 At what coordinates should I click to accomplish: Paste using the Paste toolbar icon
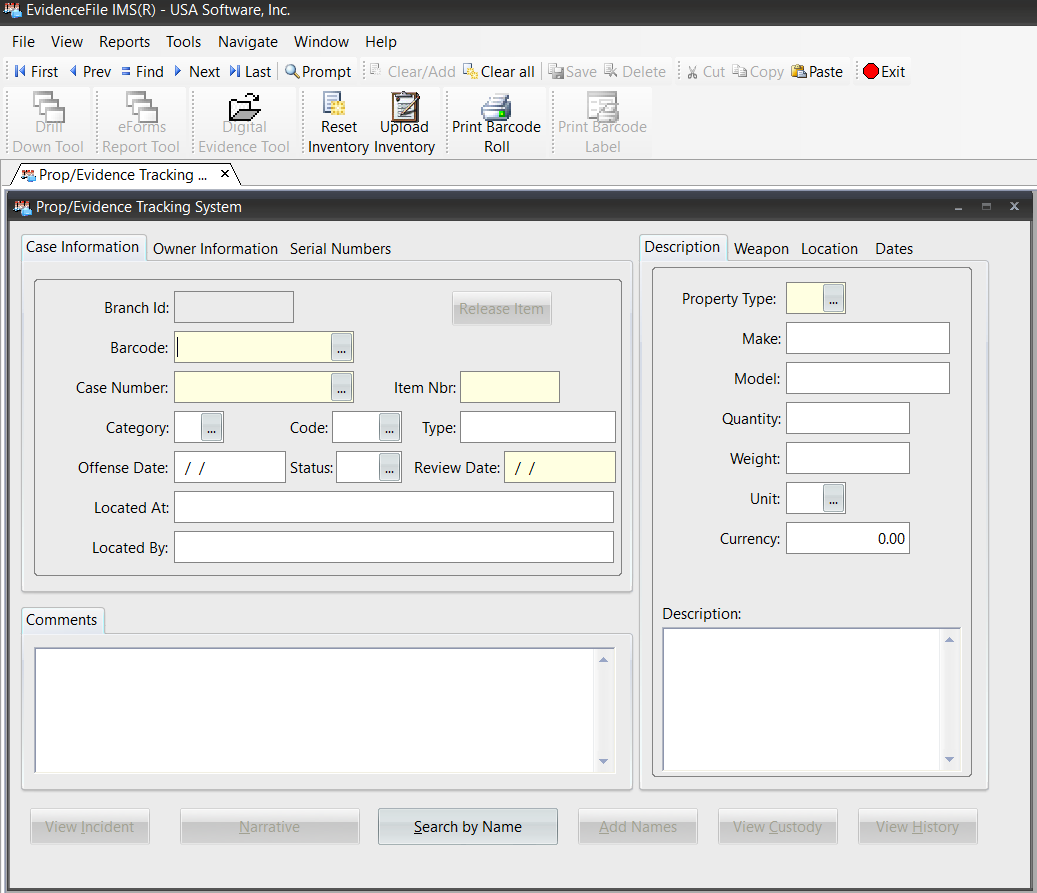click(816, 71)
